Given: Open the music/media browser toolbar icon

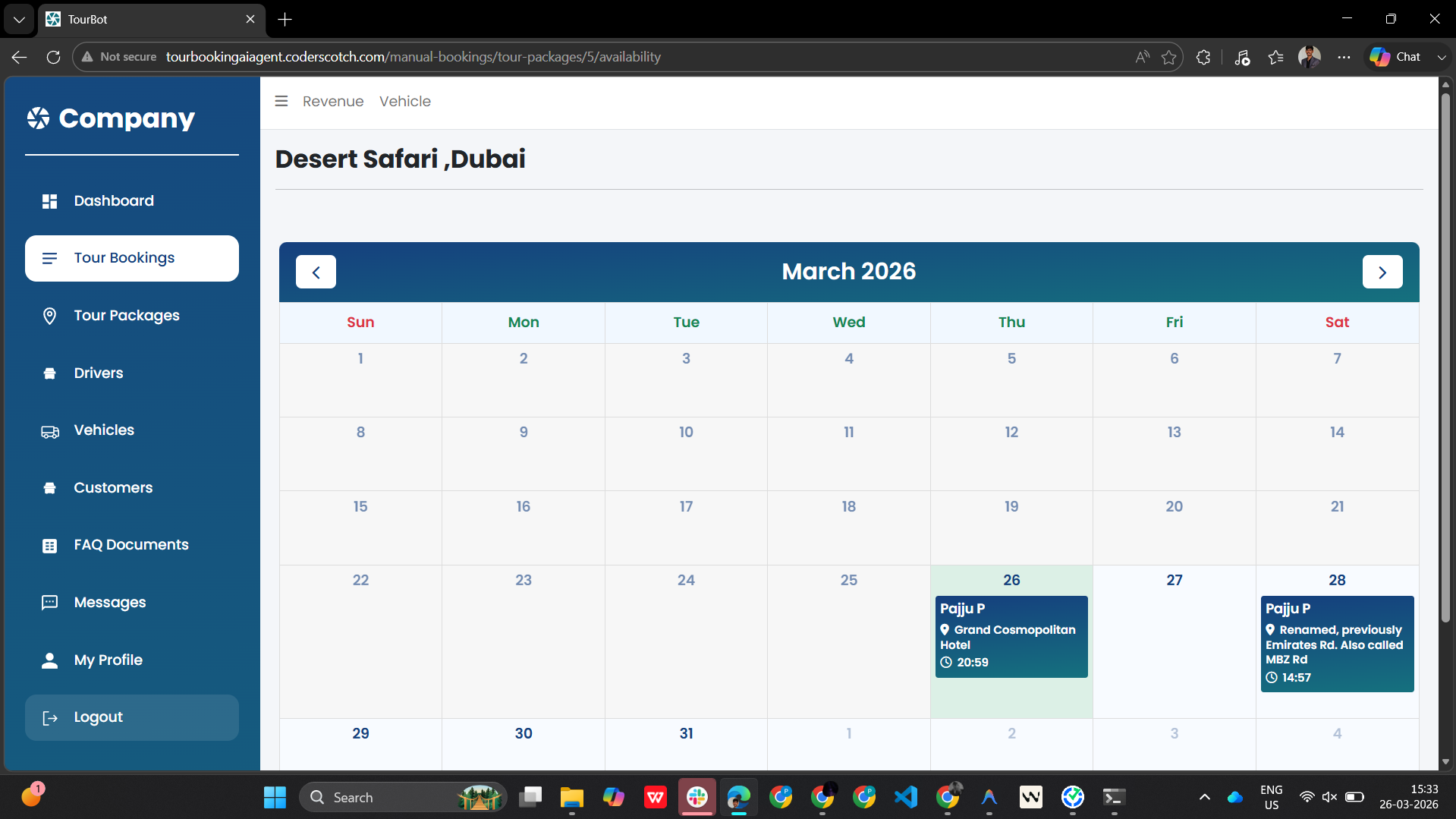Looking at the screenshot, I should [x=1242, y=57].
